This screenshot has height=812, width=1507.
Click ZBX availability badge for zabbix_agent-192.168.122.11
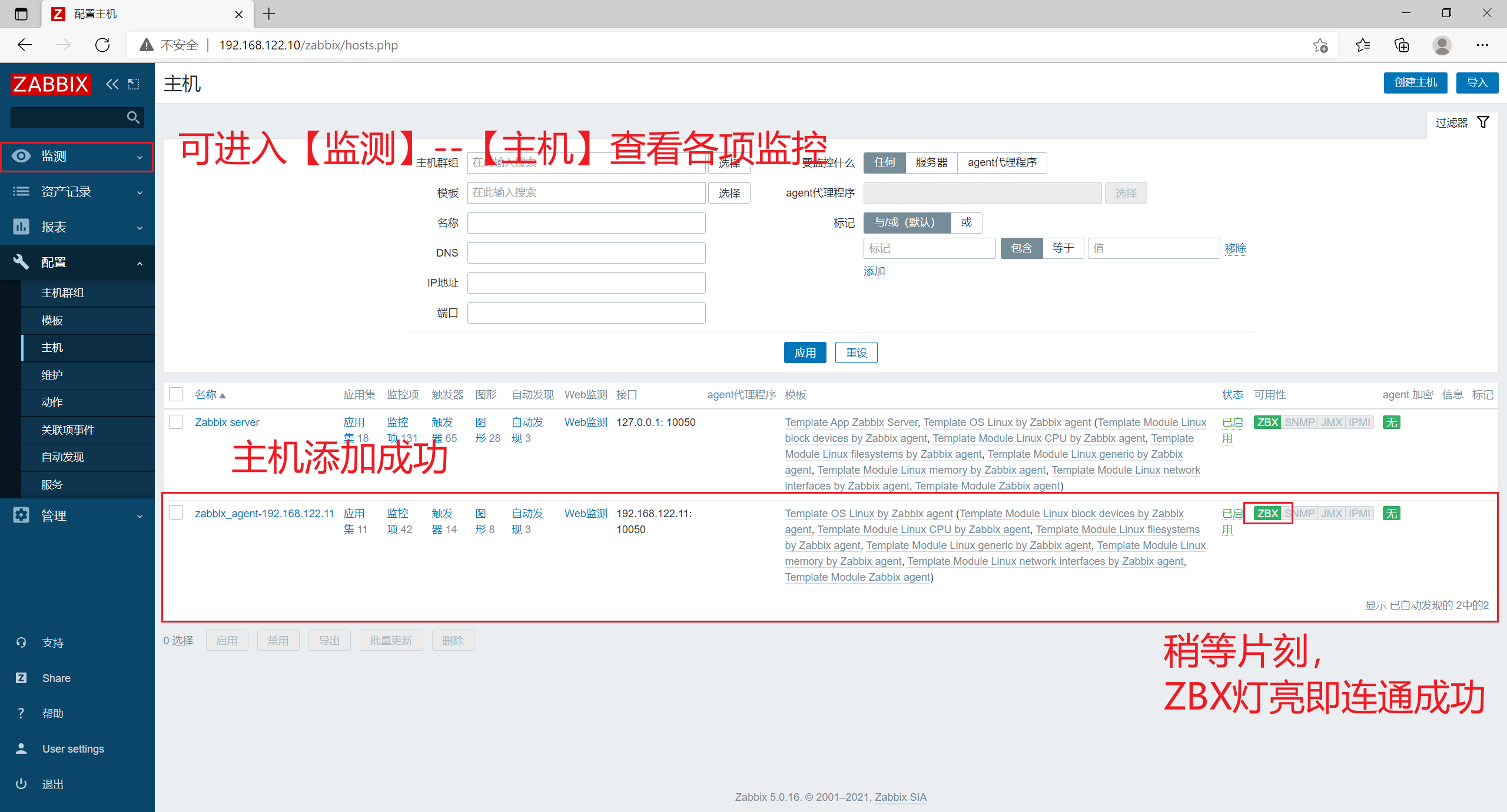[1267, 513]
